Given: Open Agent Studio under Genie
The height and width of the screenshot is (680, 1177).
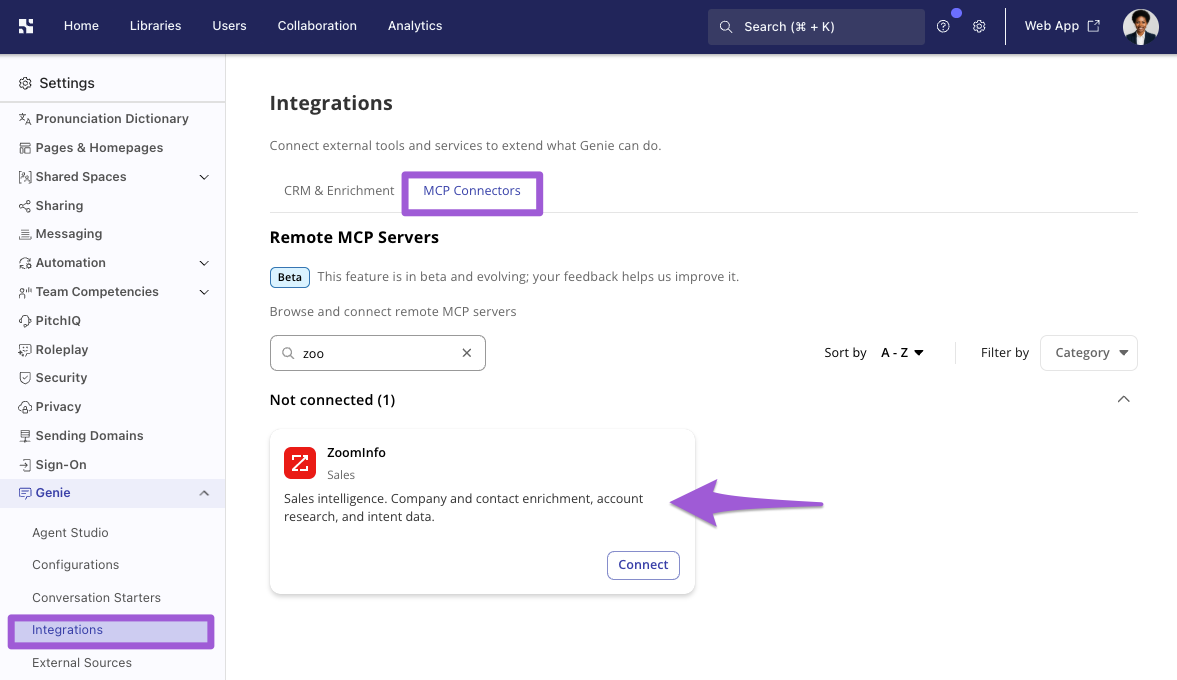Looking at the screenshot, I should pos(70,533).
